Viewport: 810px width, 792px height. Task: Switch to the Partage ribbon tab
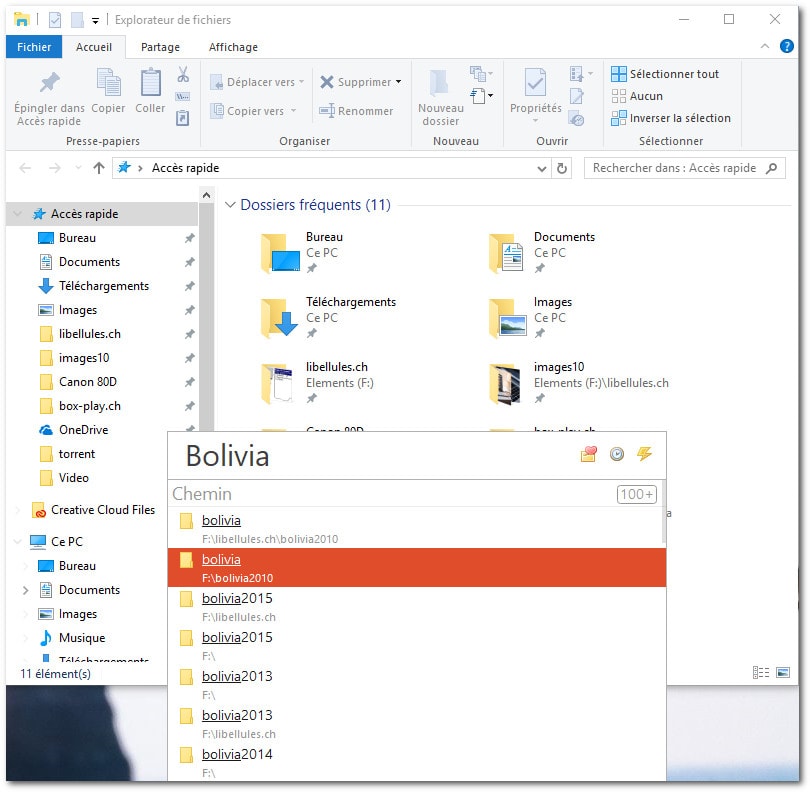point(160,47)
